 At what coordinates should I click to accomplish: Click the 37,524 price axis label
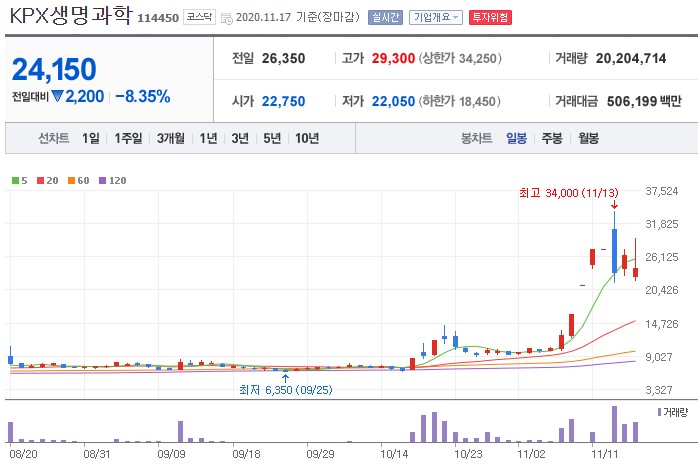[x=661, y=191]
